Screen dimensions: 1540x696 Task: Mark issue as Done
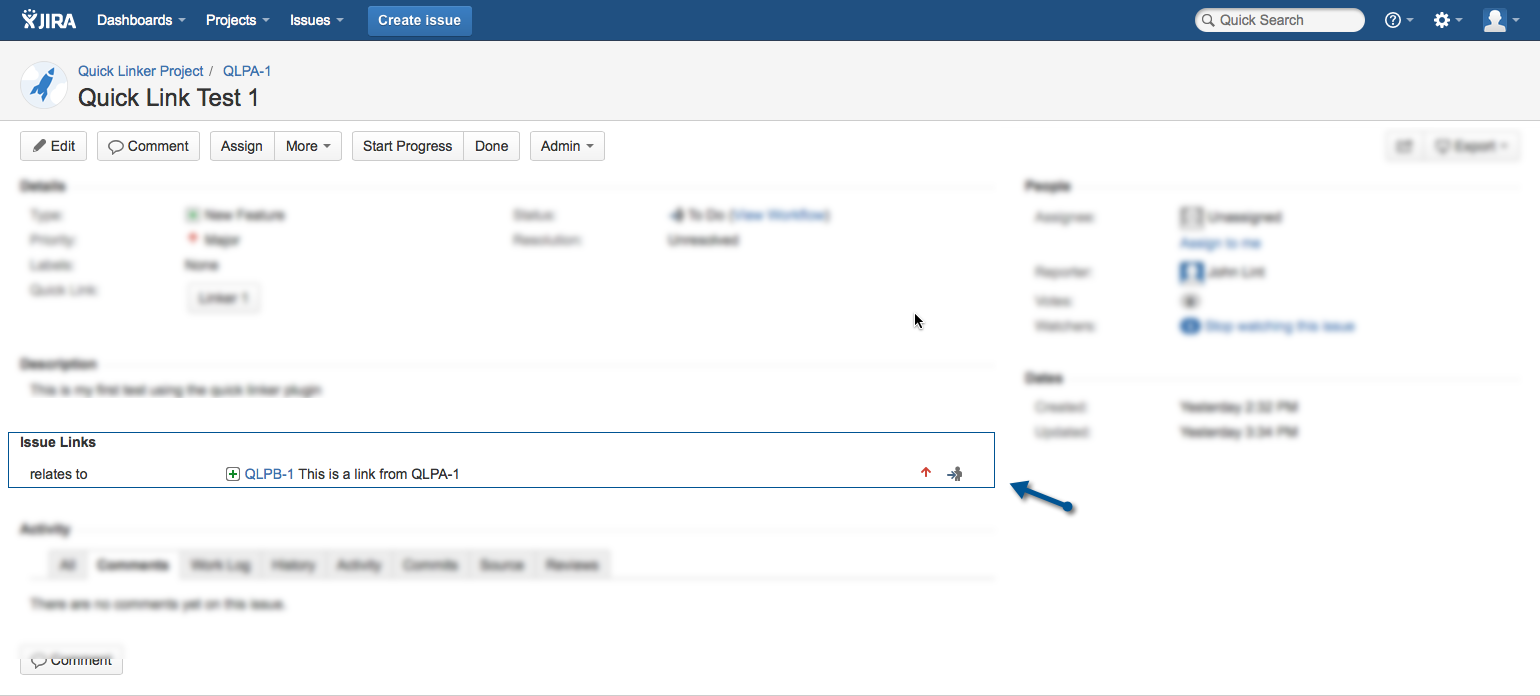click(491, 146)
